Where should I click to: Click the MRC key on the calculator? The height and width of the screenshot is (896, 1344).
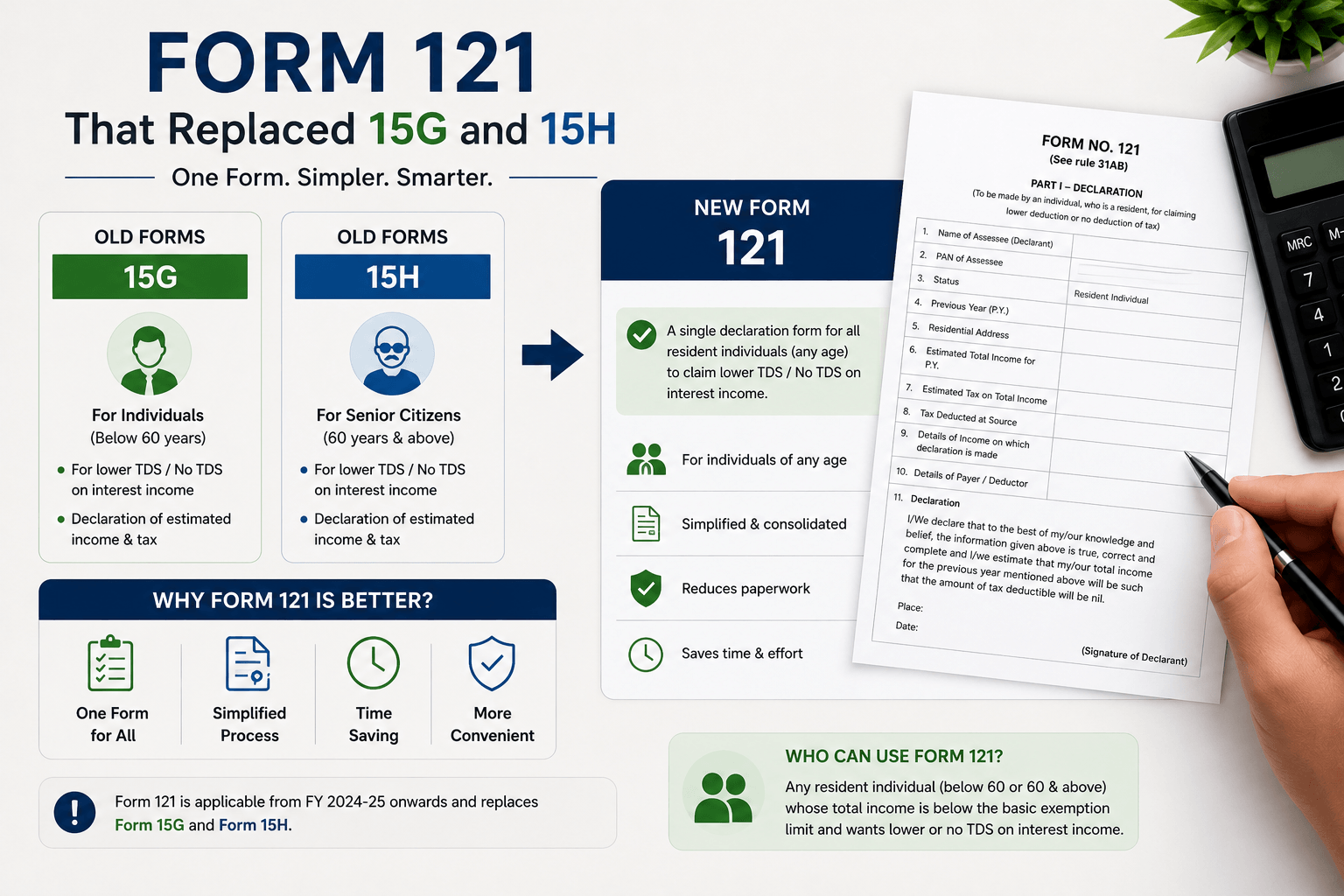1299,242
